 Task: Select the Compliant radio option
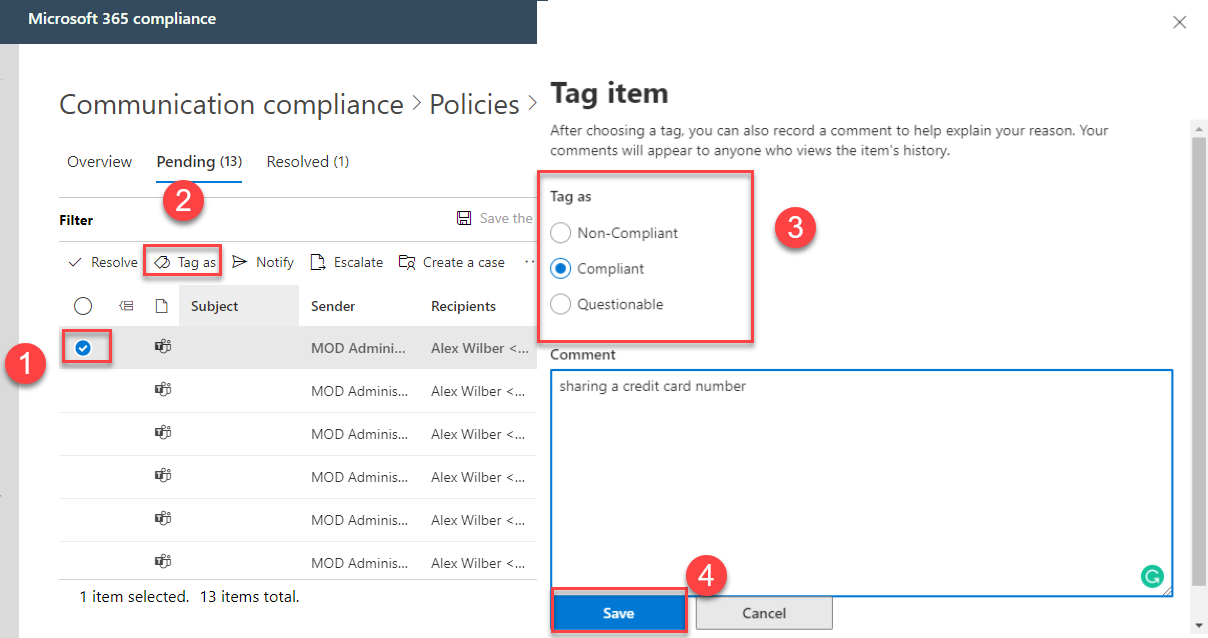(x=561, y=269)
